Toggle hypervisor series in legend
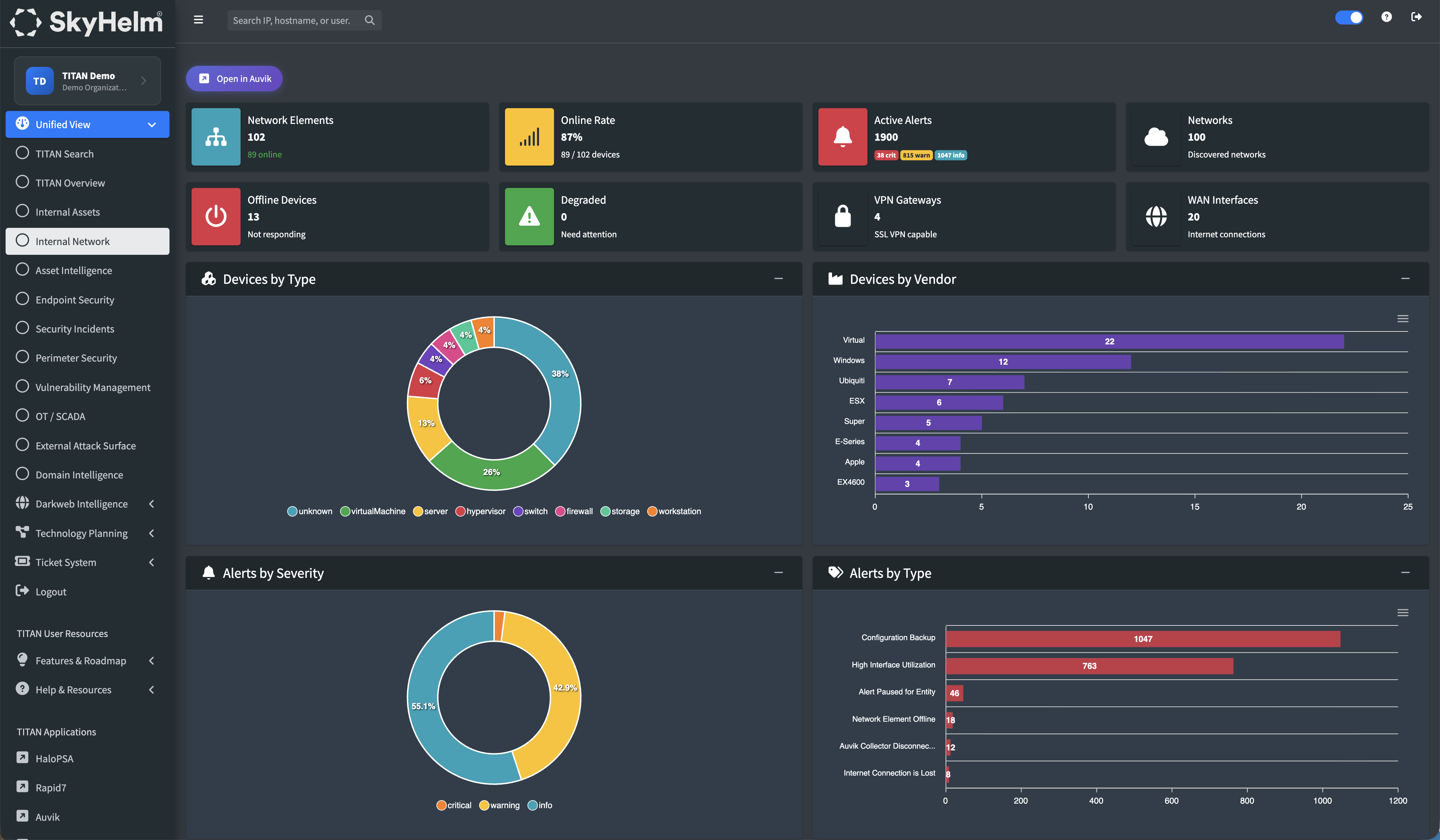The image size is (1440, 840). (x=480, y=511)
